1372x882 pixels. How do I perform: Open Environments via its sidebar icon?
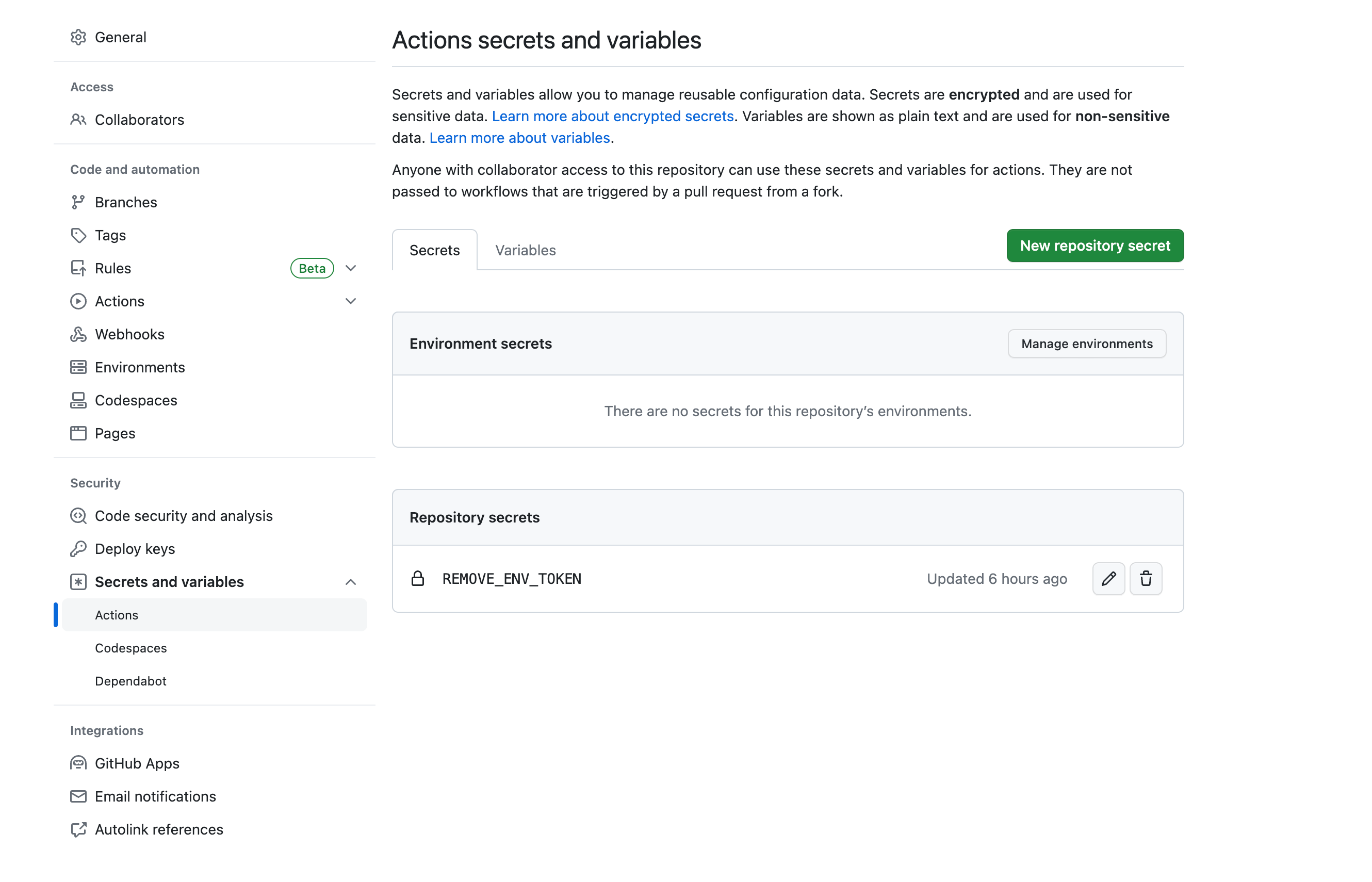click(x=79, y=367)
